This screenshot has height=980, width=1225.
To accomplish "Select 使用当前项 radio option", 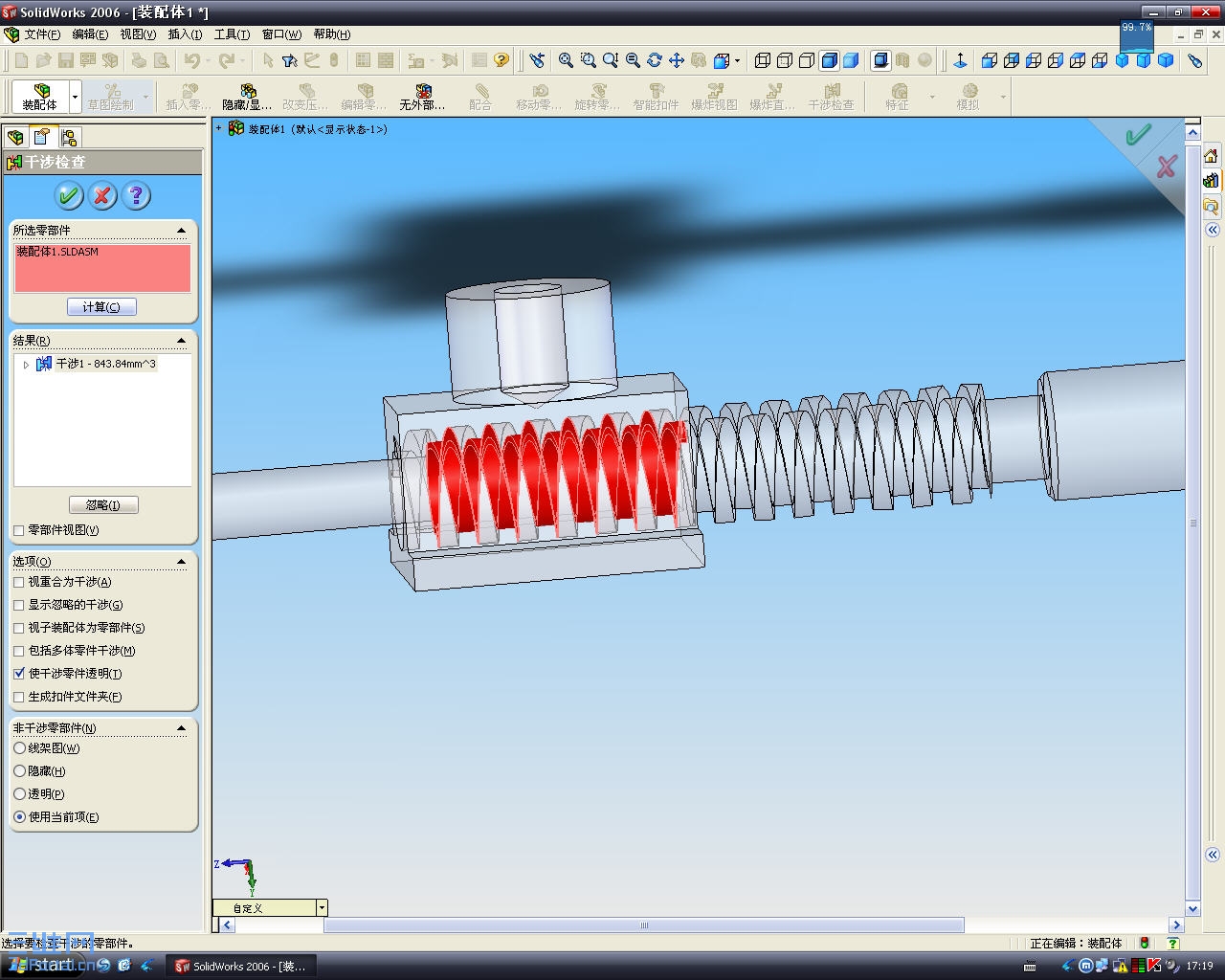I will point(19,817).
